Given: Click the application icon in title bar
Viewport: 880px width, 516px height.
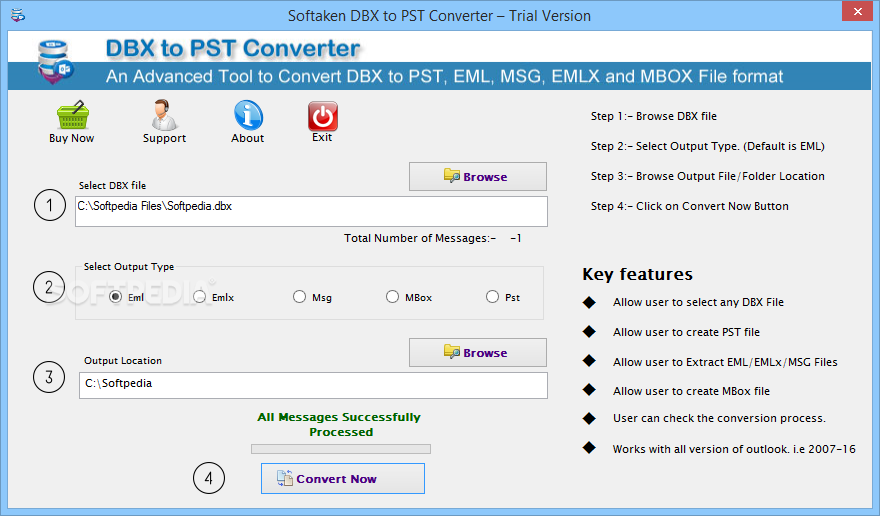Looking at the screenshot, I should pos(18,15).
